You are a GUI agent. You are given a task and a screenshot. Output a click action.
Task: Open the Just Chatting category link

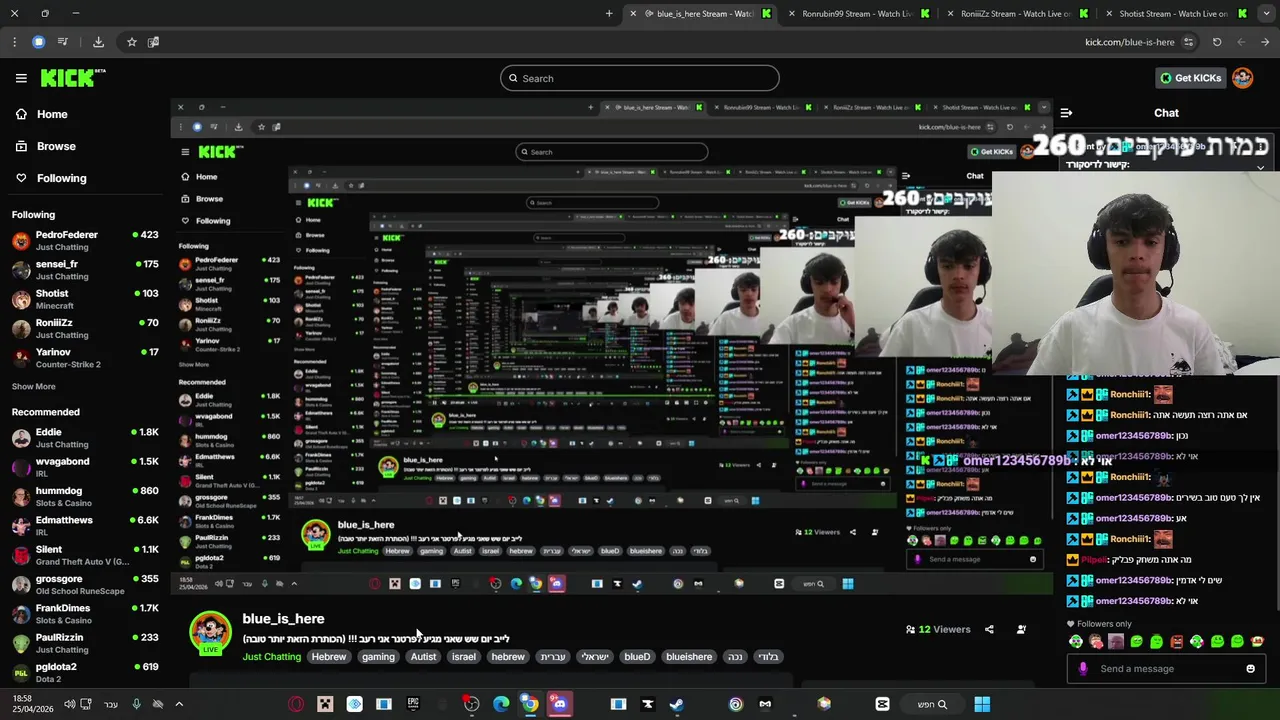pyautogui.click(x=271, y=657)
